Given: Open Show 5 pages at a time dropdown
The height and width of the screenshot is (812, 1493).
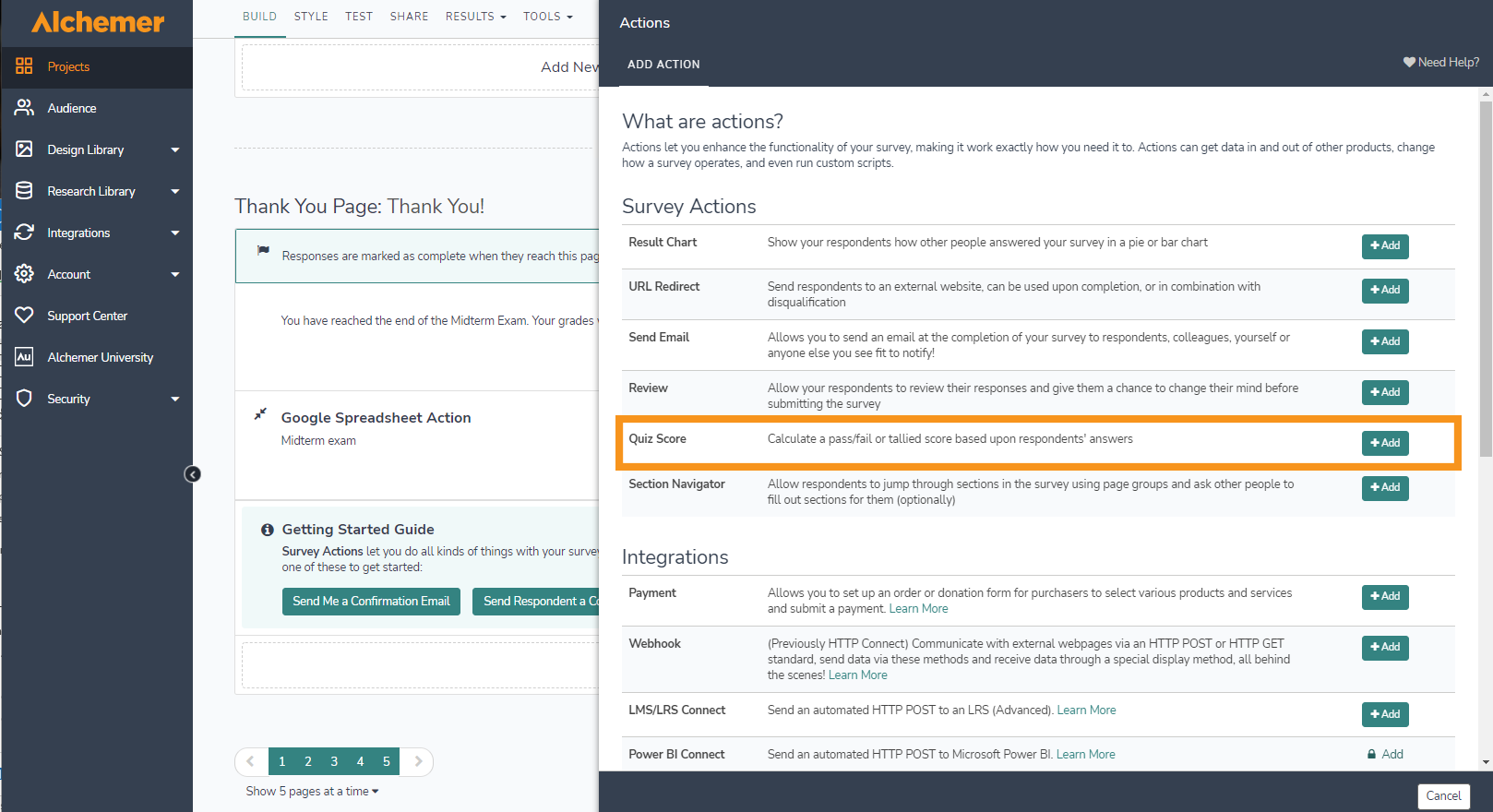Looking at the screenshot, I should tap(312, 791).
